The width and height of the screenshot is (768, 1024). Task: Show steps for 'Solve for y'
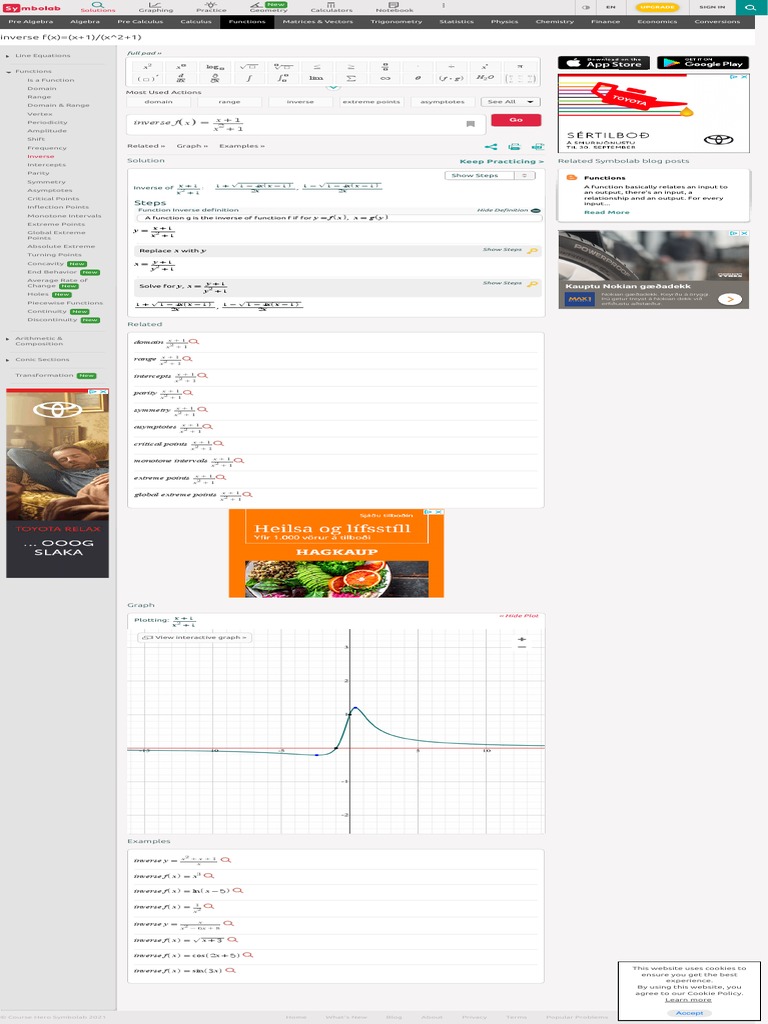point(510,283)
